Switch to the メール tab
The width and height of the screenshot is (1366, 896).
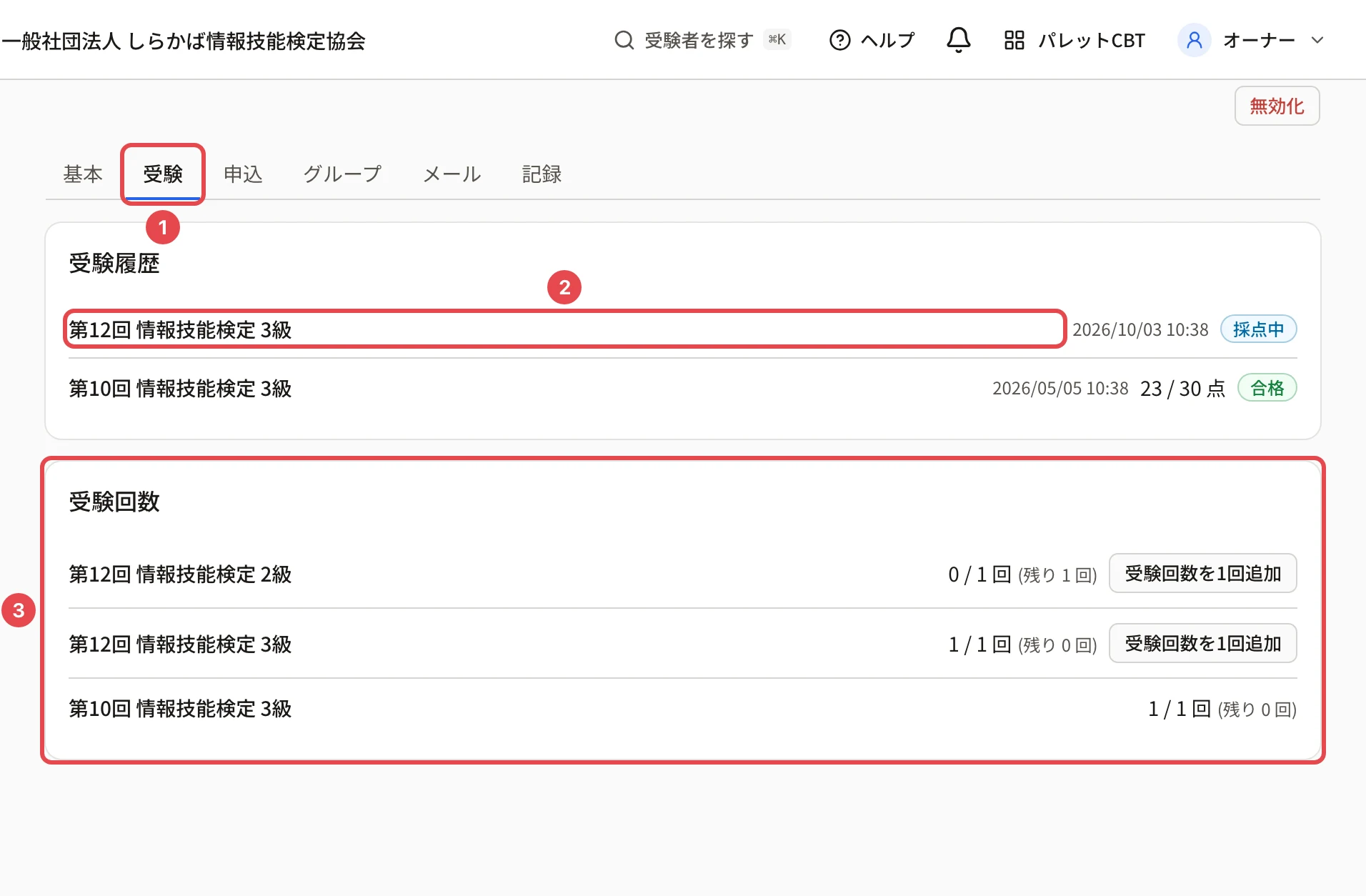coord(452,174)
